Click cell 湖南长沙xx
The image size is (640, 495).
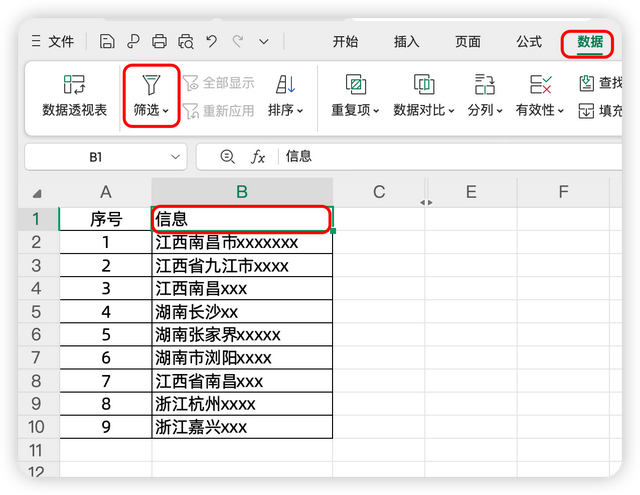[x=242, y=312]
